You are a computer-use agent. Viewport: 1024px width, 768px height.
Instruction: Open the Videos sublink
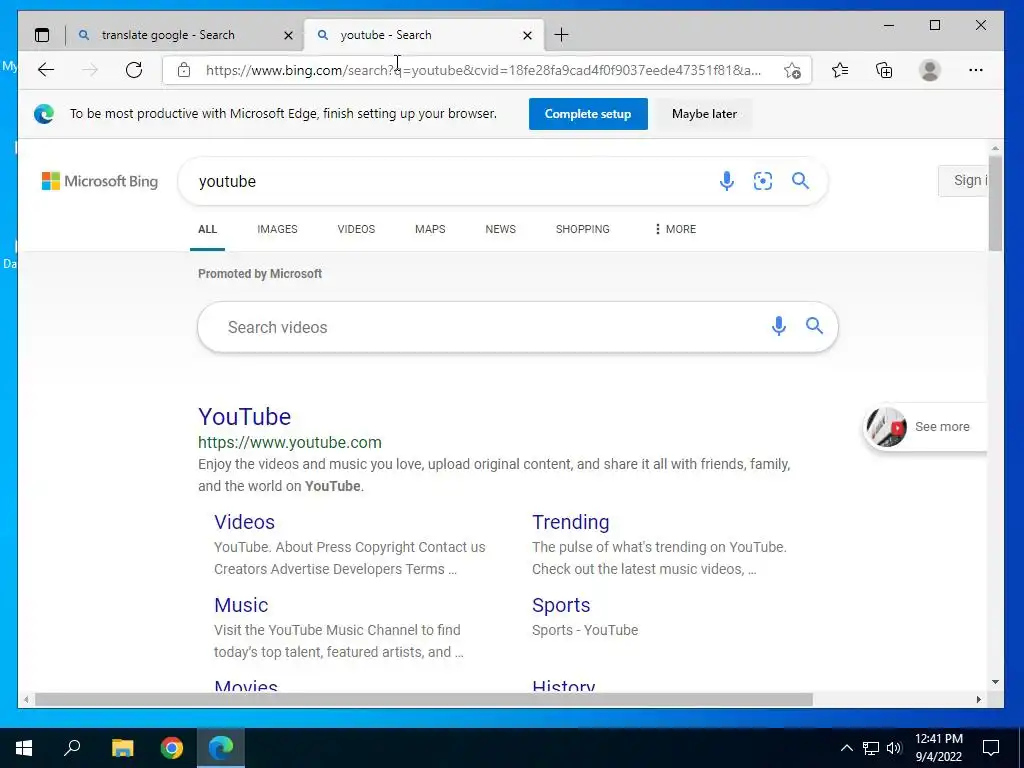point(244,522)
